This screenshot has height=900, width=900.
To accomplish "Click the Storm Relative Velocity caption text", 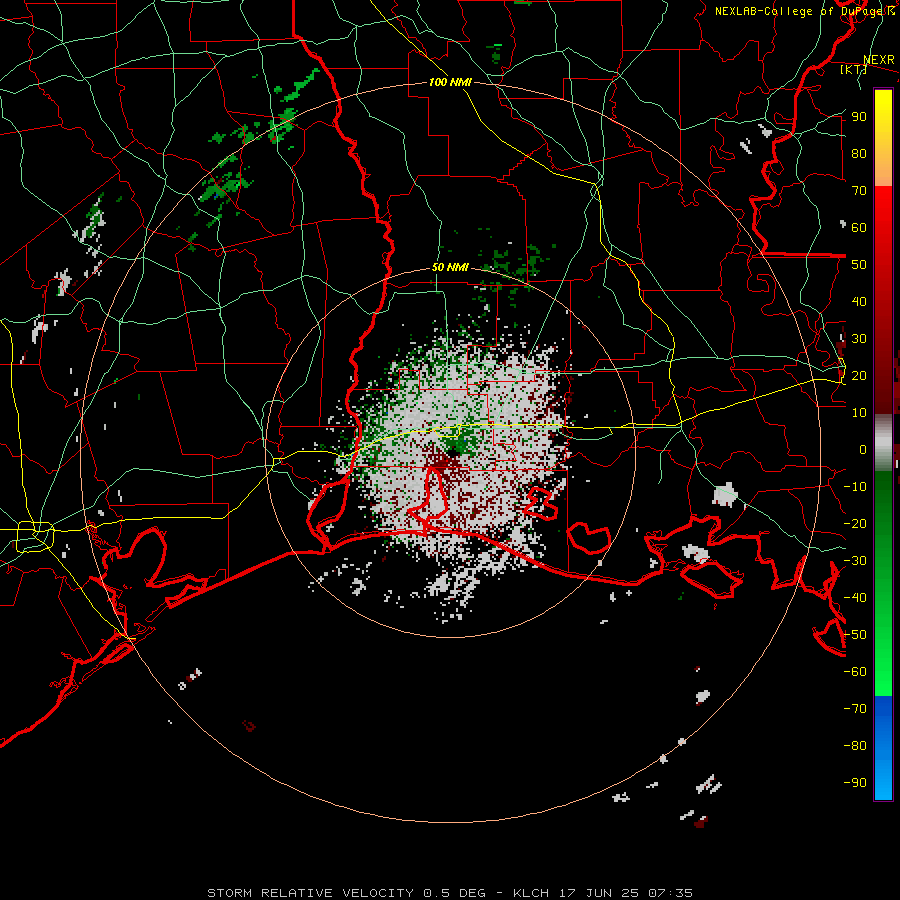I will 450,893.
